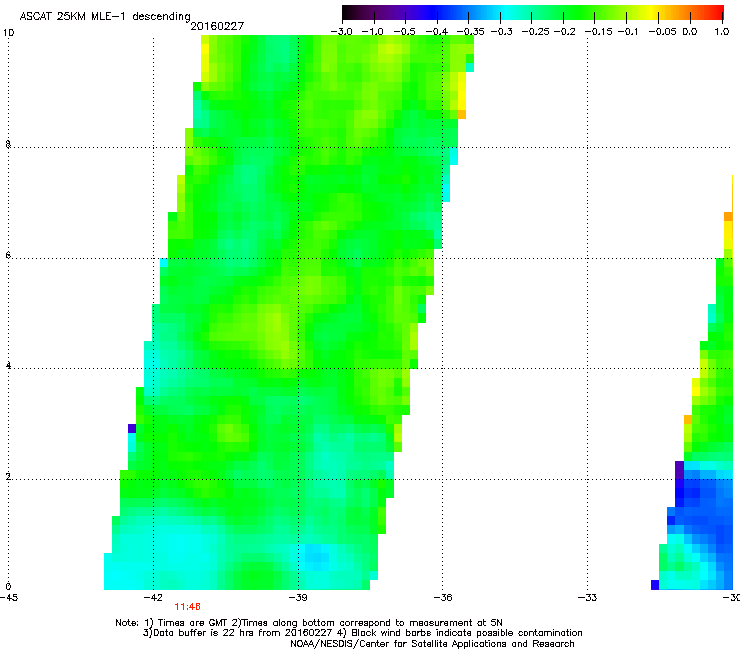Select the "-0.05" color scale label
Viewport: 740px width, 650px height.
[663, 32]
